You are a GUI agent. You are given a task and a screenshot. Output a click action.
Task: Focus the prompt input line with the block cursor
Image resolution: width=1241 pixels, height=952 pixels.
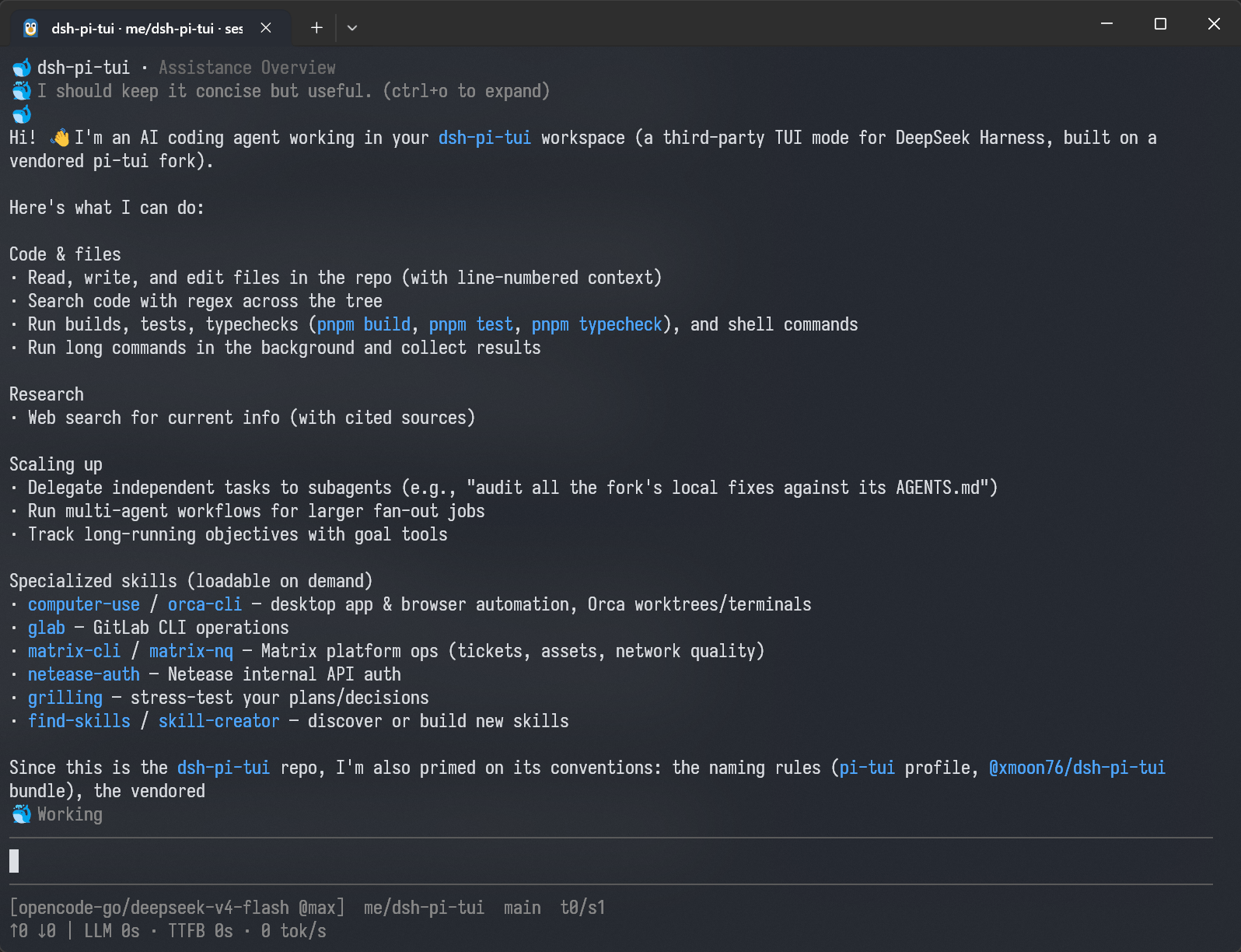(x=611, y=861)
